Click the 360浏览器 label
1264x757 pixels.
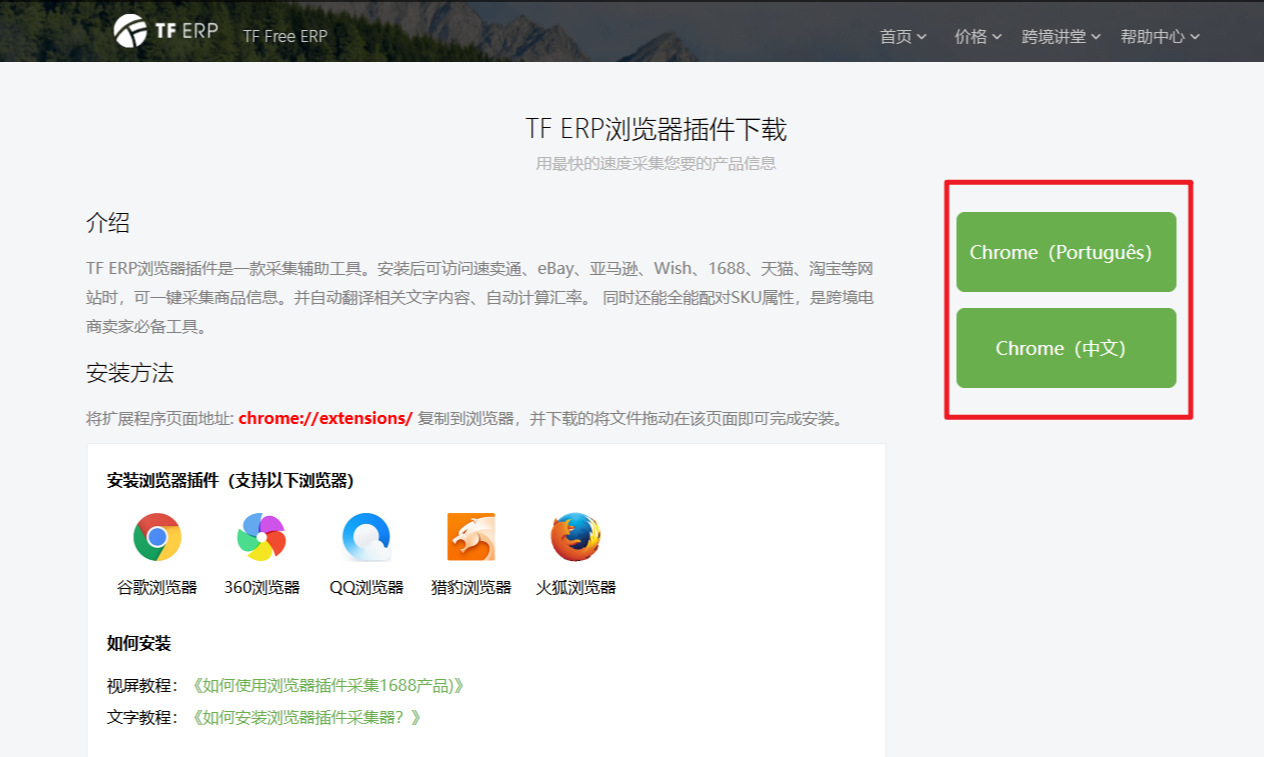(262, 588)
